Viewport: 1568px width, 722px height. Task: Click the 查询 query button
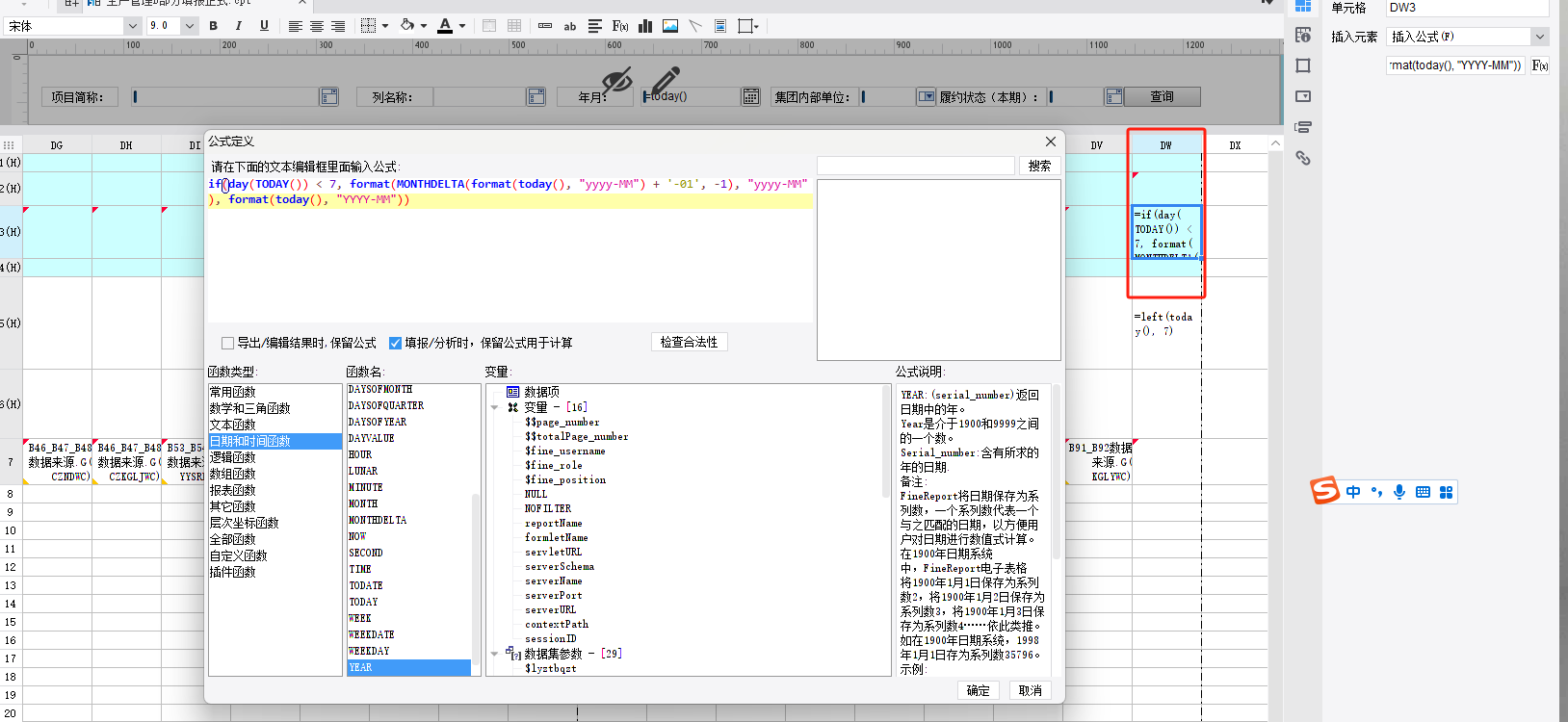(x=1162, y=96)
